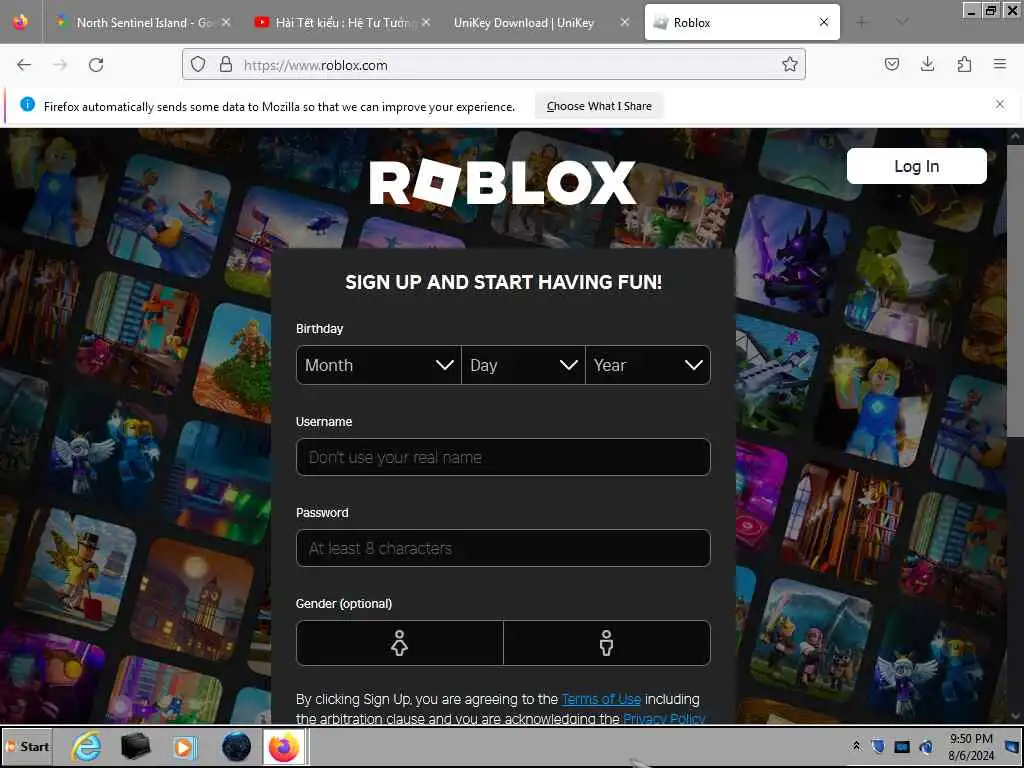1024x768 pixels.
Task: Close the Hài Tết kiểu YouTube tab
Action: point(426,22)
